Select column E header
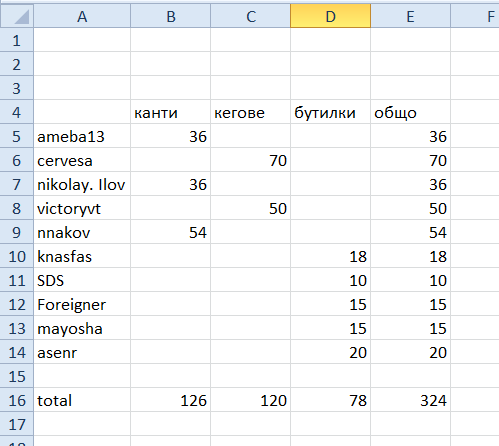The width and height of the screenshot is (499, 446). tap(411, 16)
